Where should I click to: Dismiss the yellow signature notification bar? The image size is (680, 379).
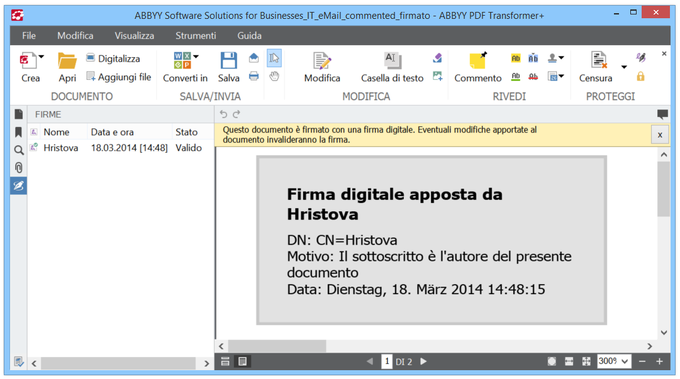point(660,135)
